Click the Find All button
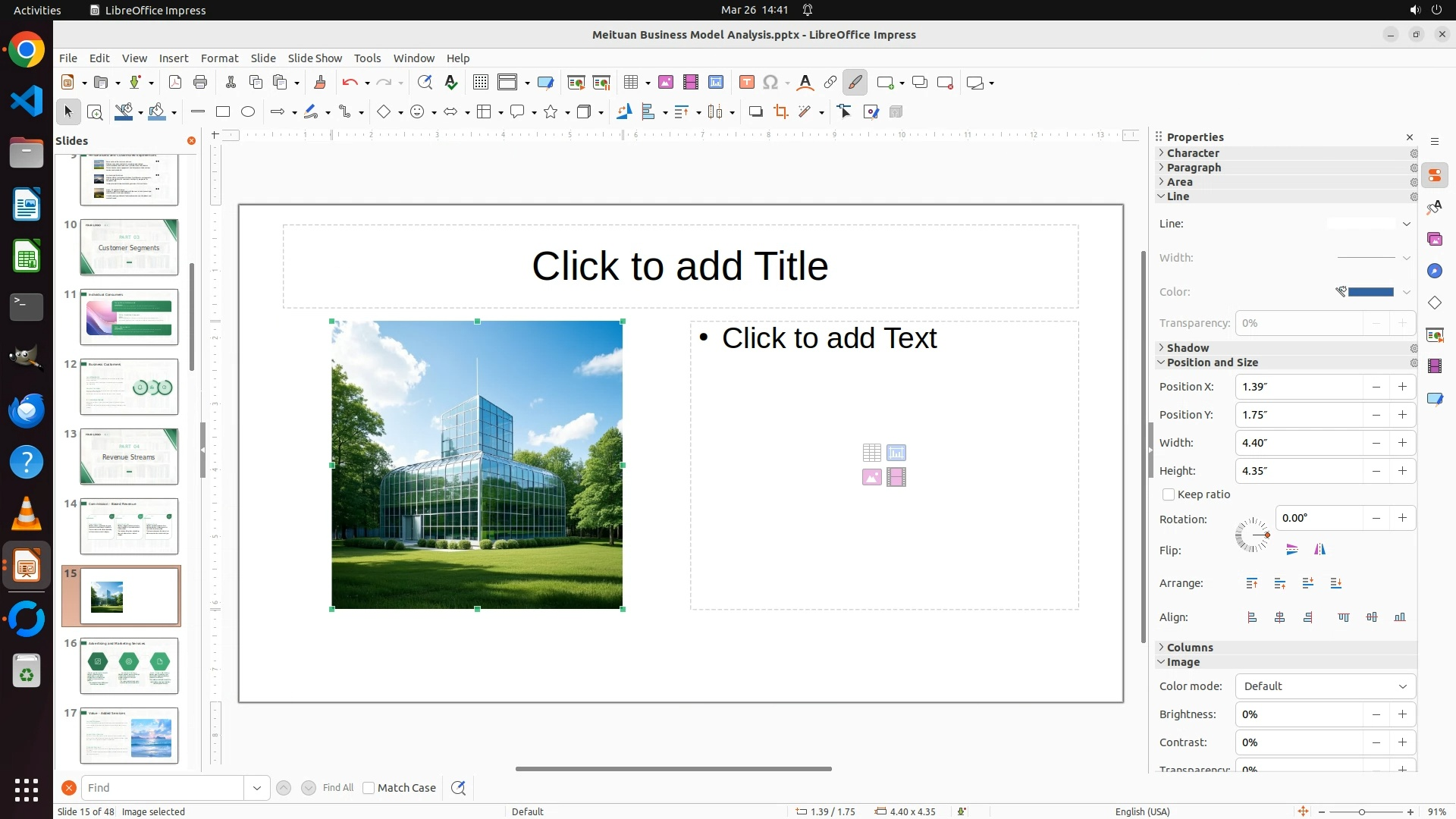 pos(337,788)
